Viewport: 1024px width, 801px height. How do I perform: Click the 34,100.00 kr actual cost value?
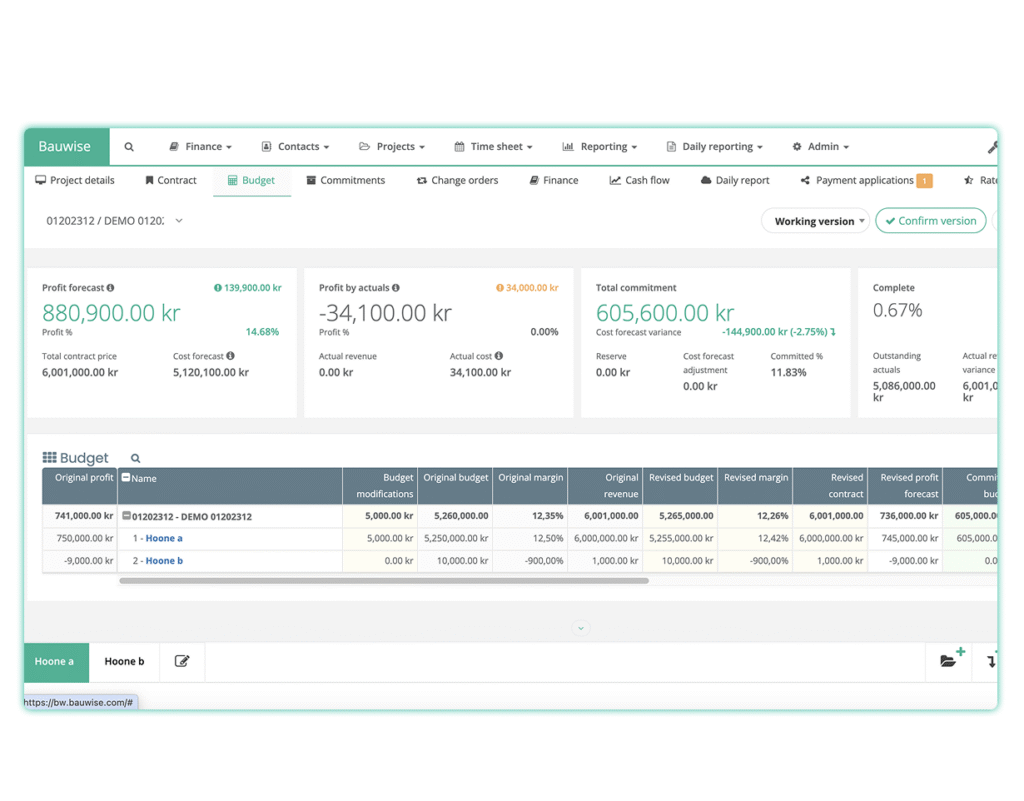[480, 373]
